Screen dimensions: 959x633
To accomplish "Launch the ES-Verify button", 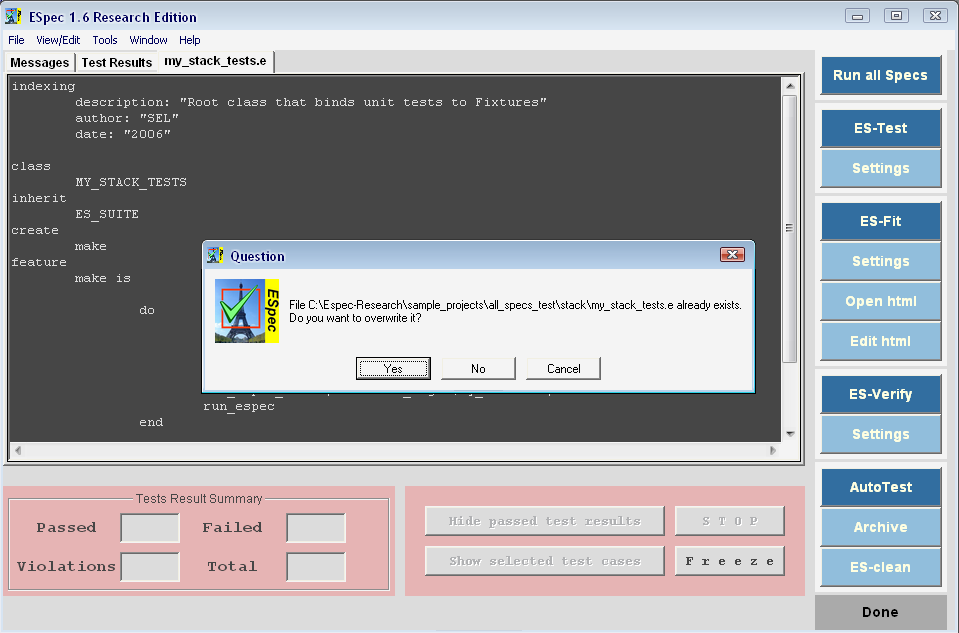I will 880,394.
